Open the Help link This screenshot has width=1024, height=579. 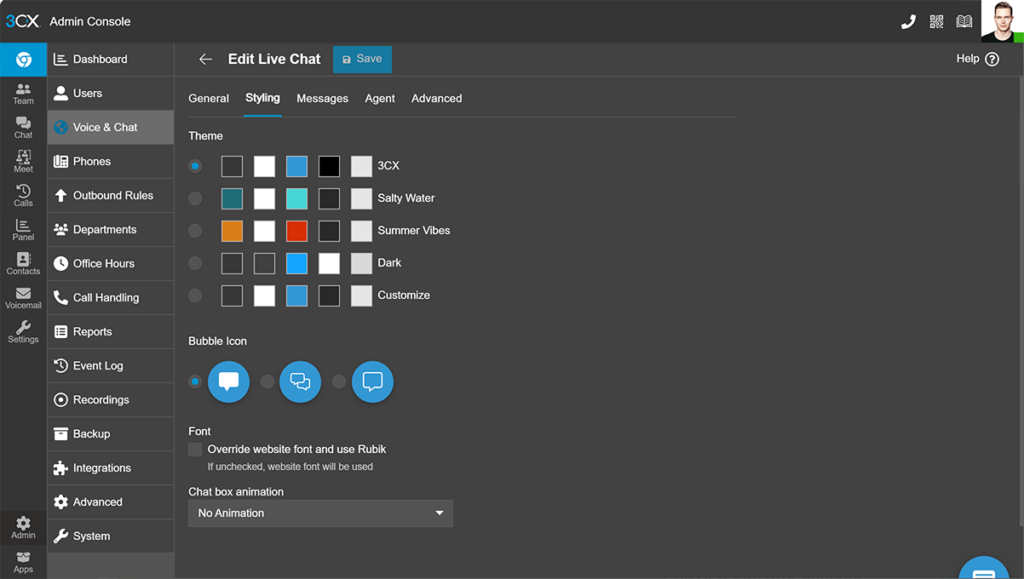[977, 59]
